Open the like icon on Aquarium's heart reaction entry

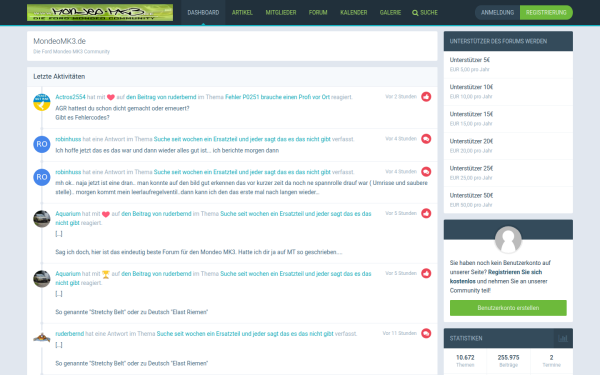[426, 214]
